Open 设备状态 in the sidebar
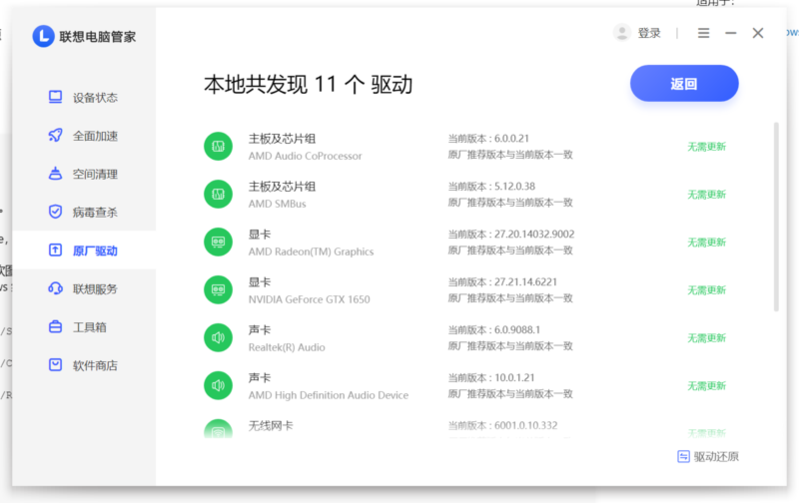The width and height of the screenshot is (799, 503). point(94,98)
